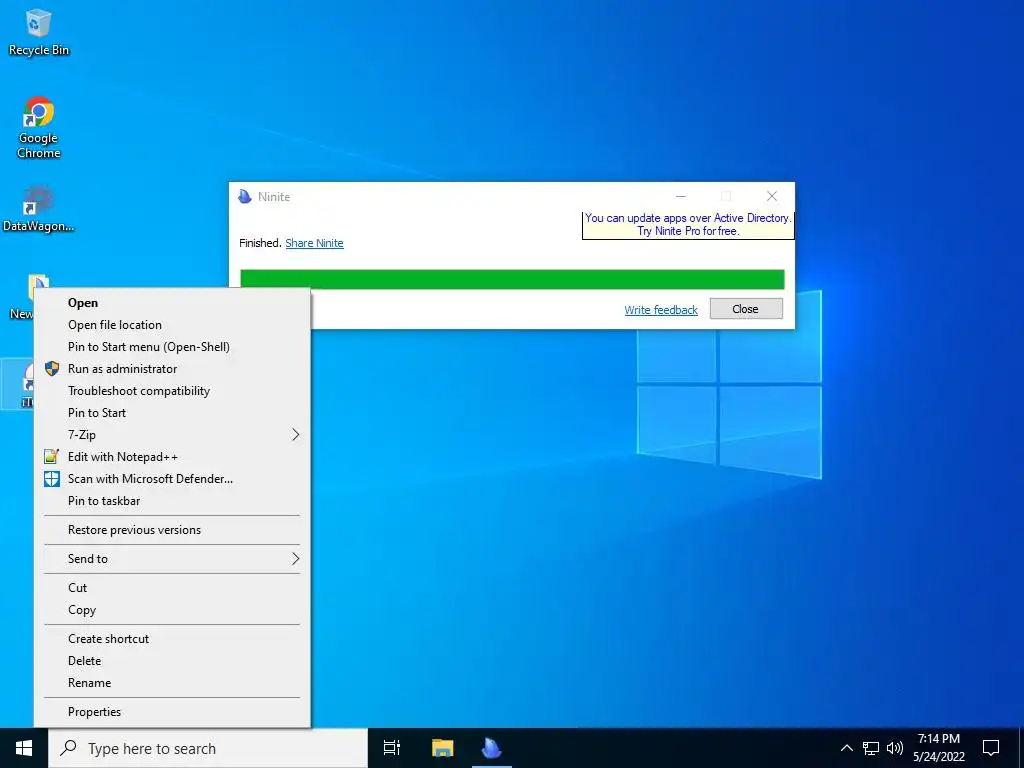Minimize the Ninite window
The image size is (1024, 768).
[680, 196]
